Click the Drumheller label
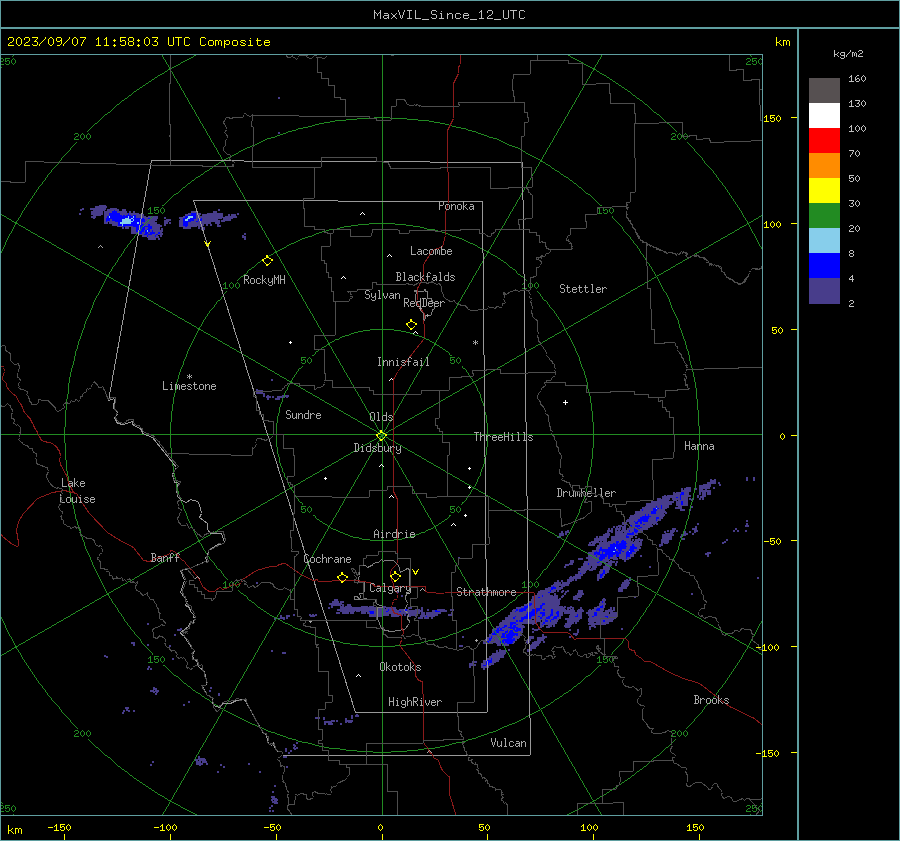The image size is (900, 841). 586,493
